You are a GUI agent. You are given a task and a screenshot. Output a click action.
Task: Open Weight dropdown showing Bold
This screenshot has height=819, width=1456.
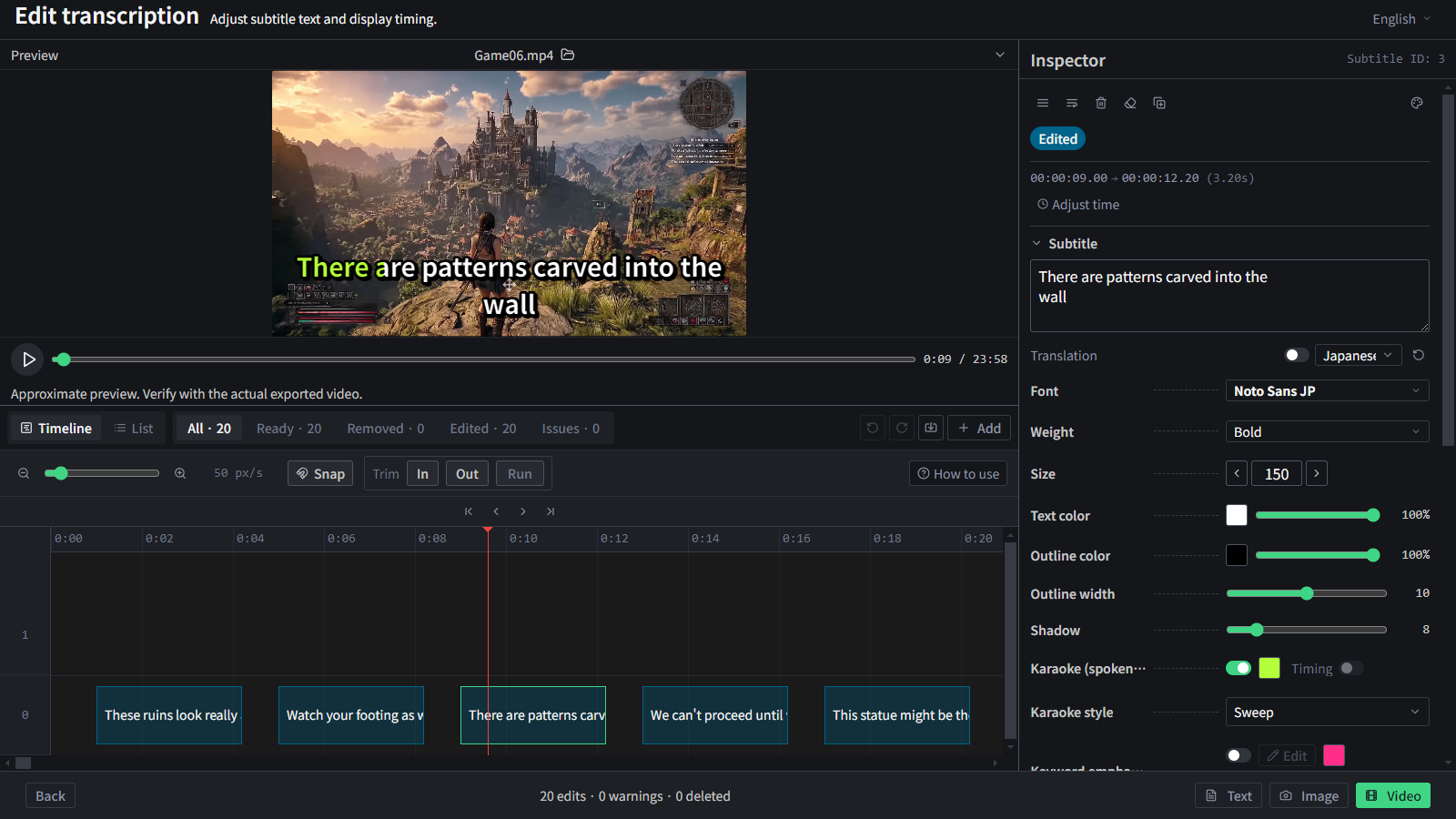(x=1327, y=431)
